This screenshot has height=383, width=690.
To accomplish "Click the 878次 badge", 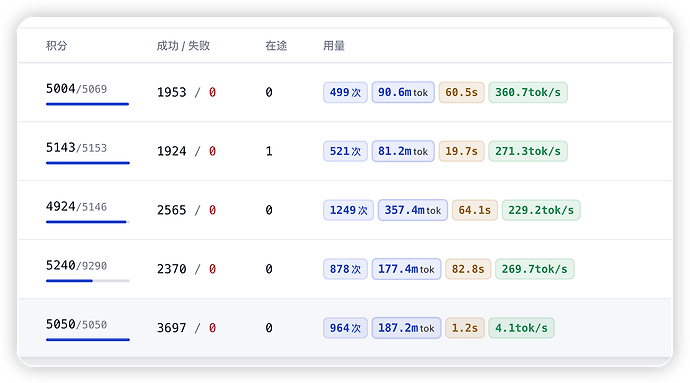I will [345, 269].
